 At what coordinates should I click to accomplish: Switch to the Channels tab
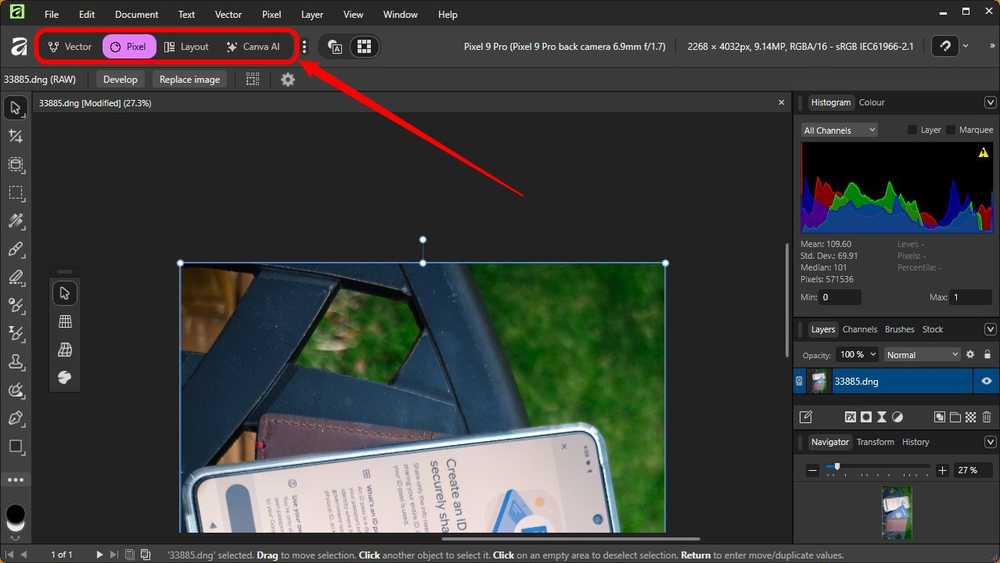pyautogui.click(x=860, y=329)
